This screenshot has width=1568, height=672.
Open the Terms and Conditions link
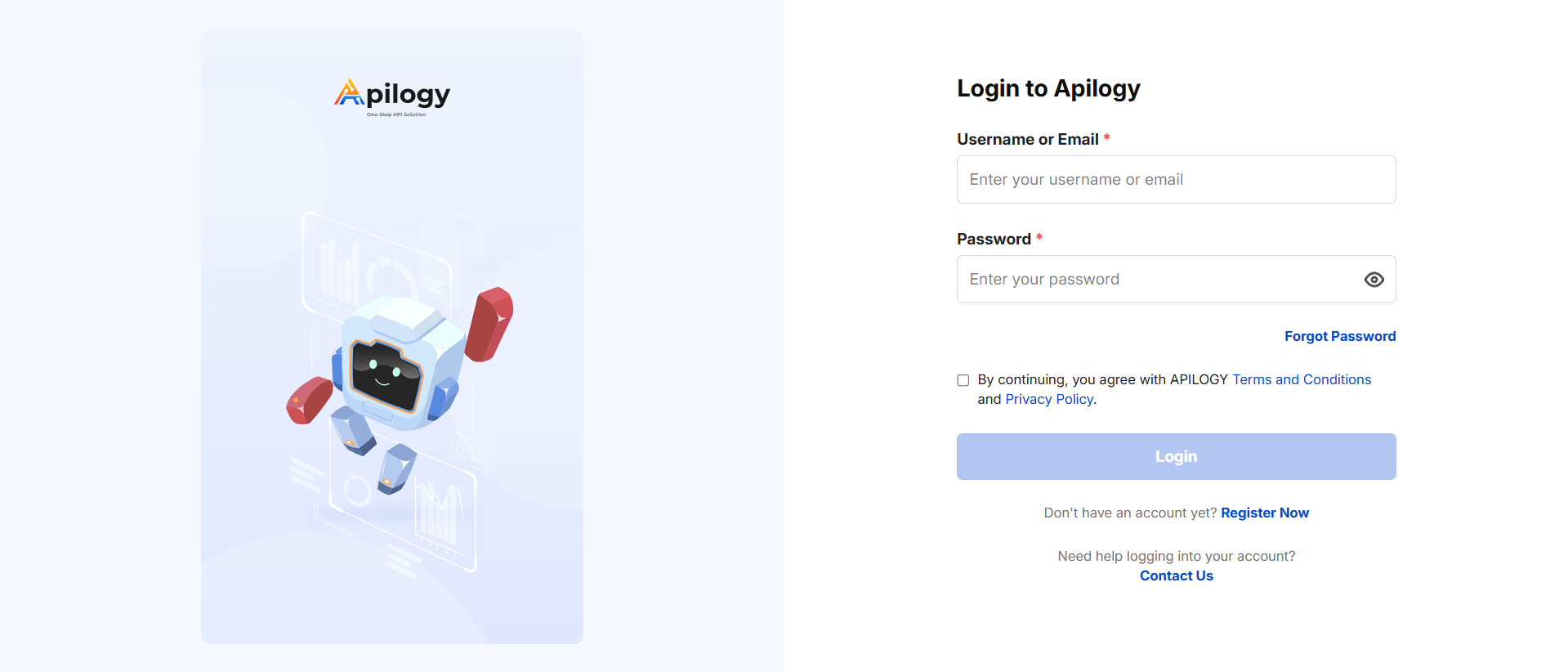1301,379
